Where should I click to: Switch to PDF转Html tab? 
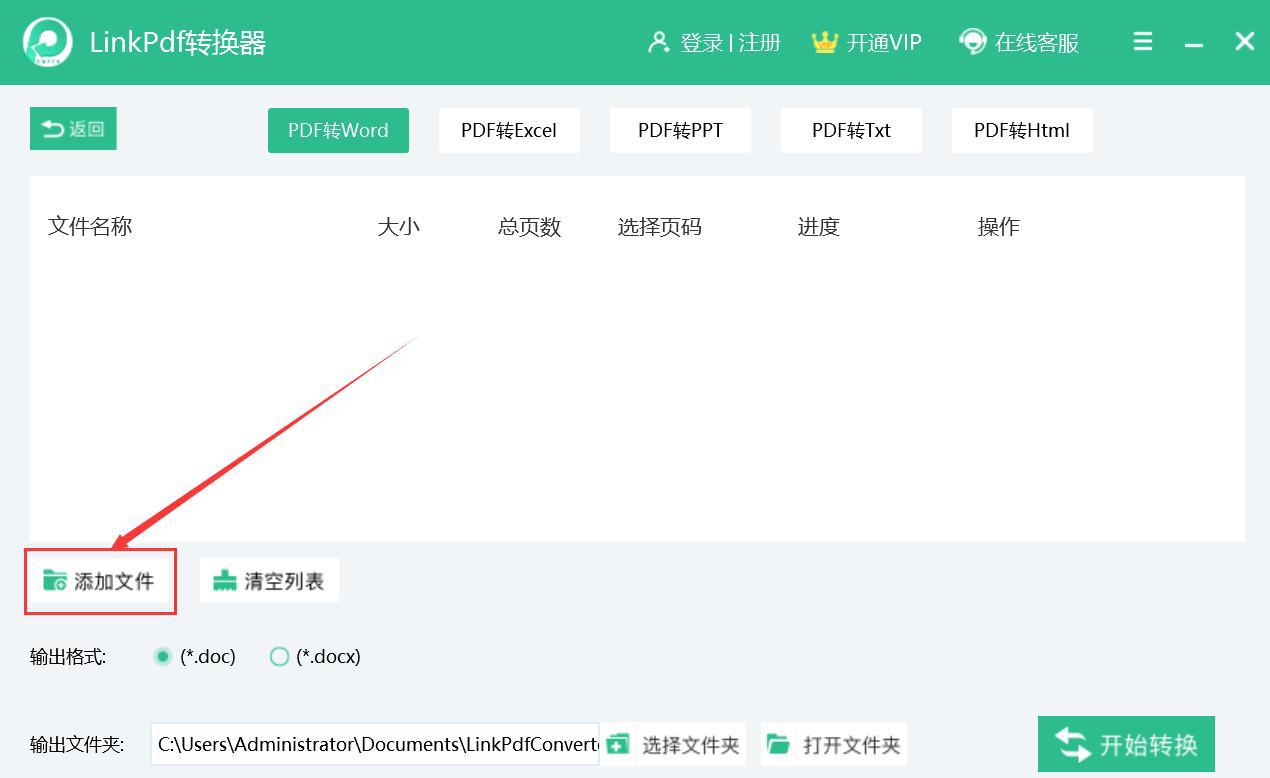point(1022,130)
